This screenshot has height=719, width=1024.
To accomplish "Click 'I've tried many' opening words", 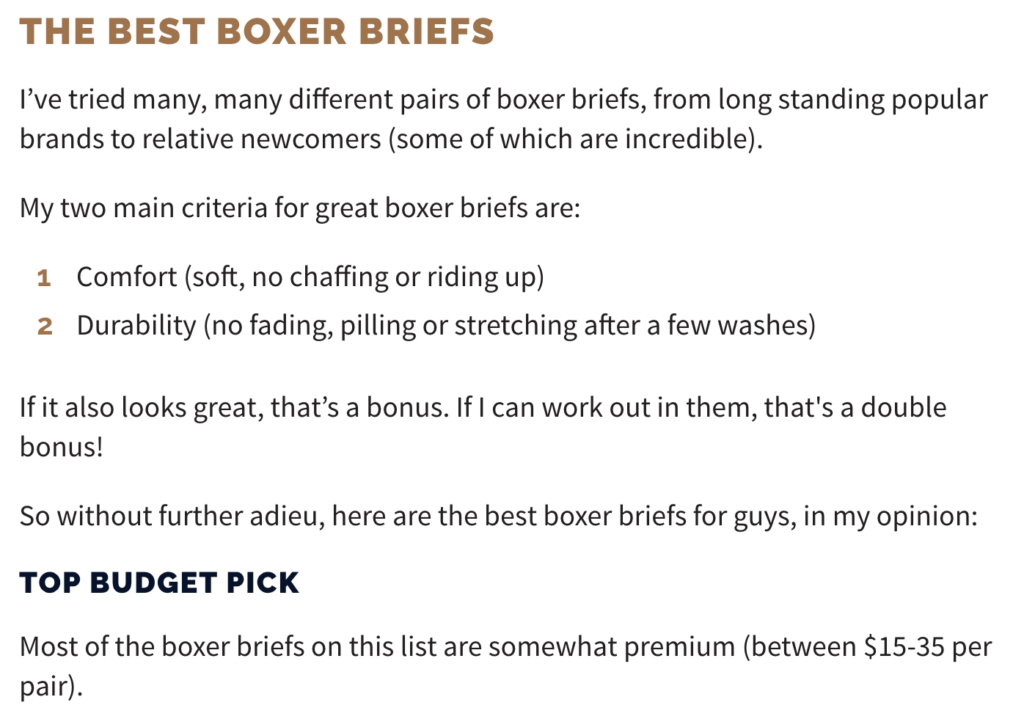I will click(x=113, y=99).
